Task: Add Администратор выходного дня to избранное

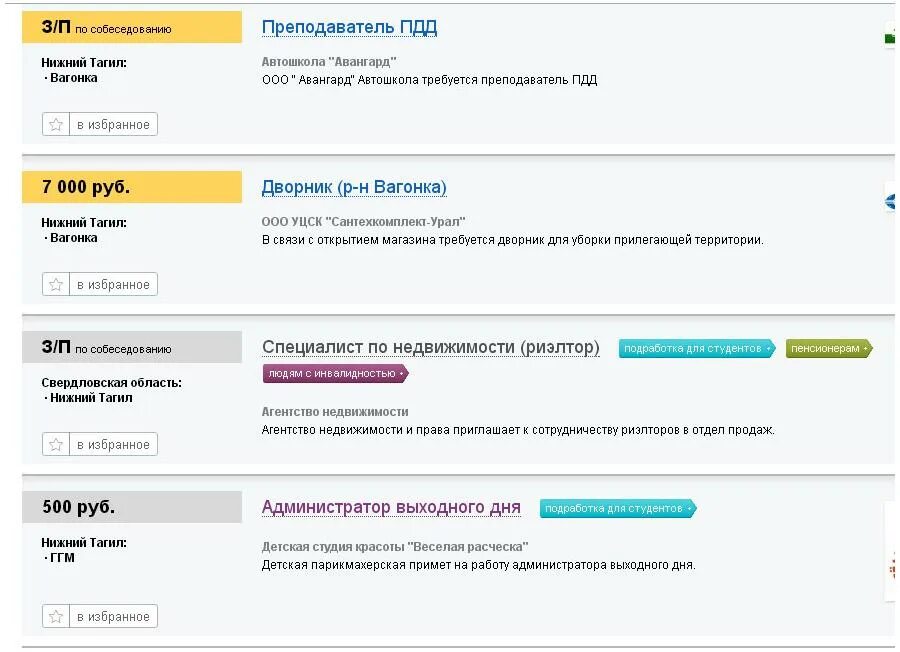Action: pos(113,616)
